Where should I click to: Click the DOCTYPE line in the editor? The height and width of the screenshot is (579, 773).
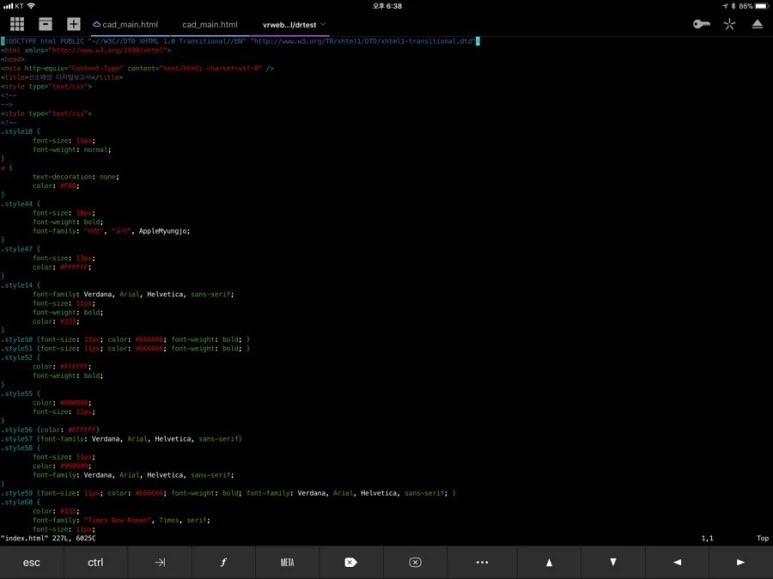[240, 41]
